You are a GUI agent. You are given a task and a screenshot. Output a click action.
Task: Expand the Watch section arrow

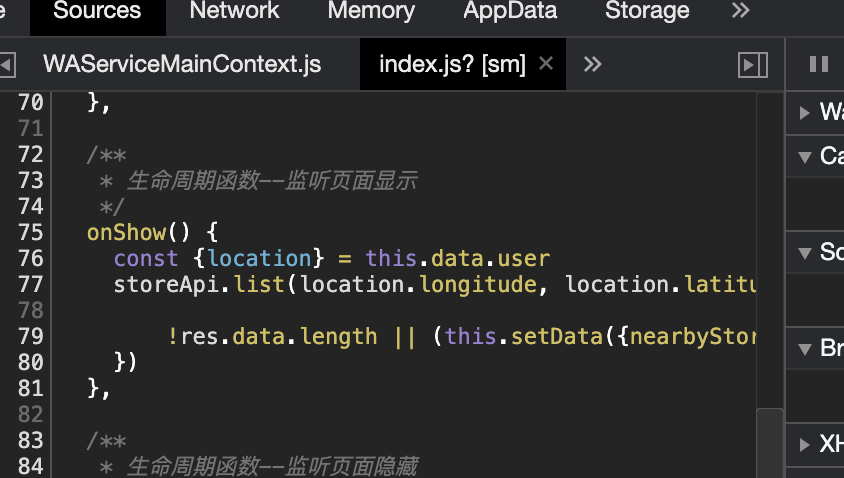click(805, 112)
